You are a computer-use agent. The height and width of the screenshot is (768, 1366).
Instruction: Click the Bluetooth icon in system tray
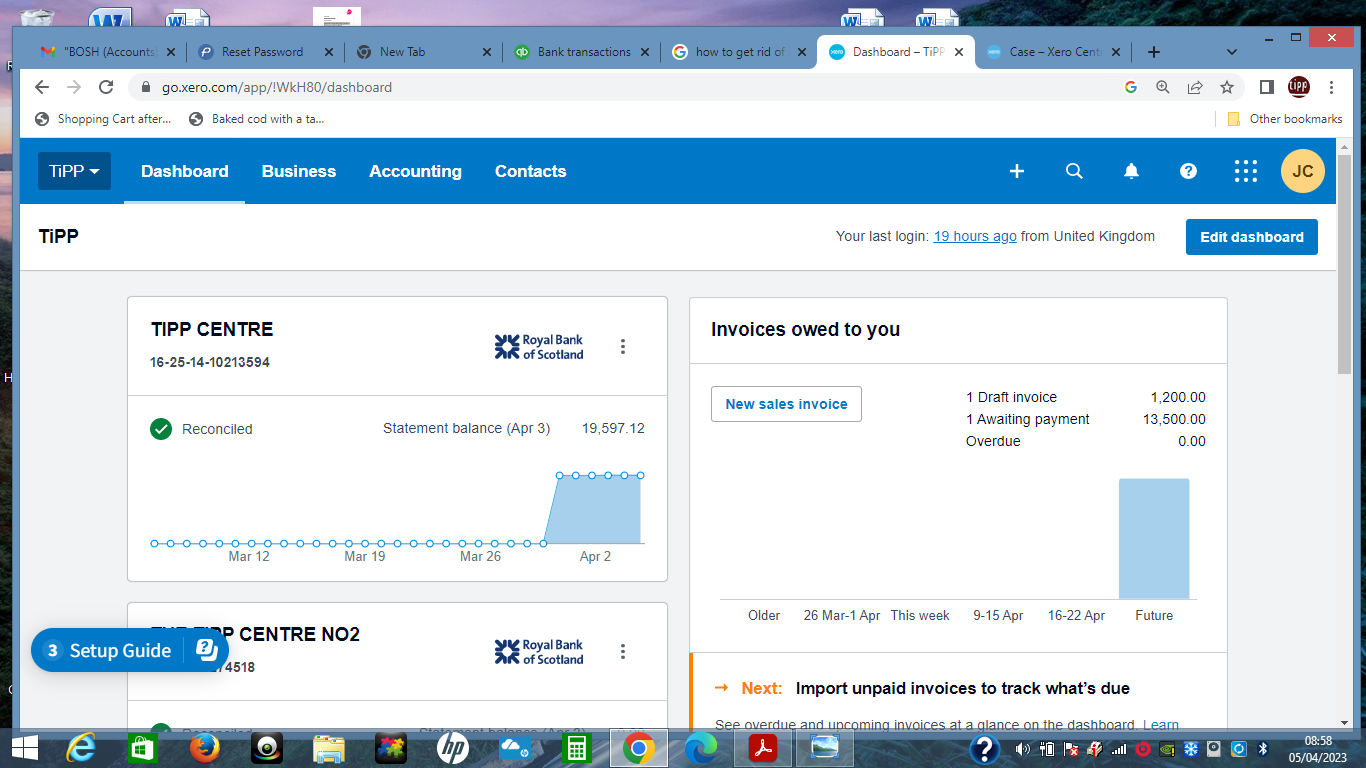pyautogui.click(x=1262, y=749)
